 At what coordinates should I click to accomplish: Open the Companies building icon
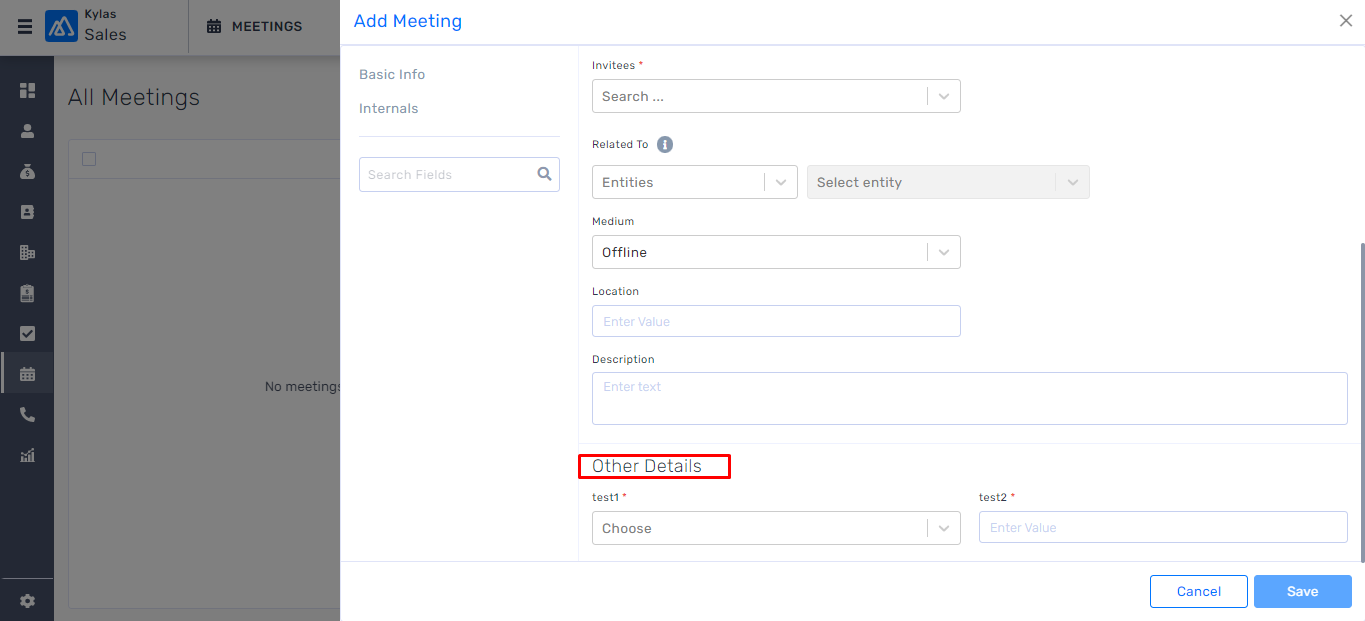click(27, 253)
